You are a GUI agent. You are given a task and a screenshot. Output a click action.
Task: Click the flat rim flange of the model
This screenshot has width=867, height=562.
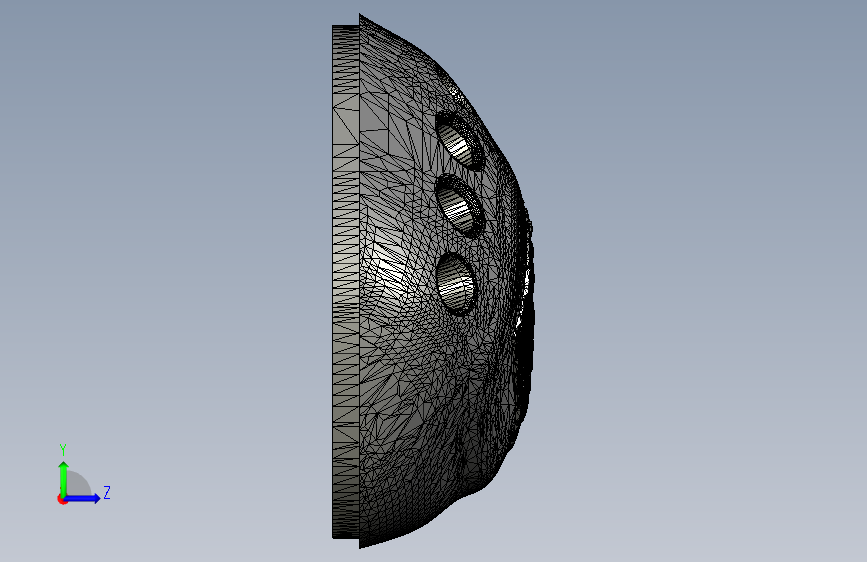pyautogui.click(x=346, y=281)
